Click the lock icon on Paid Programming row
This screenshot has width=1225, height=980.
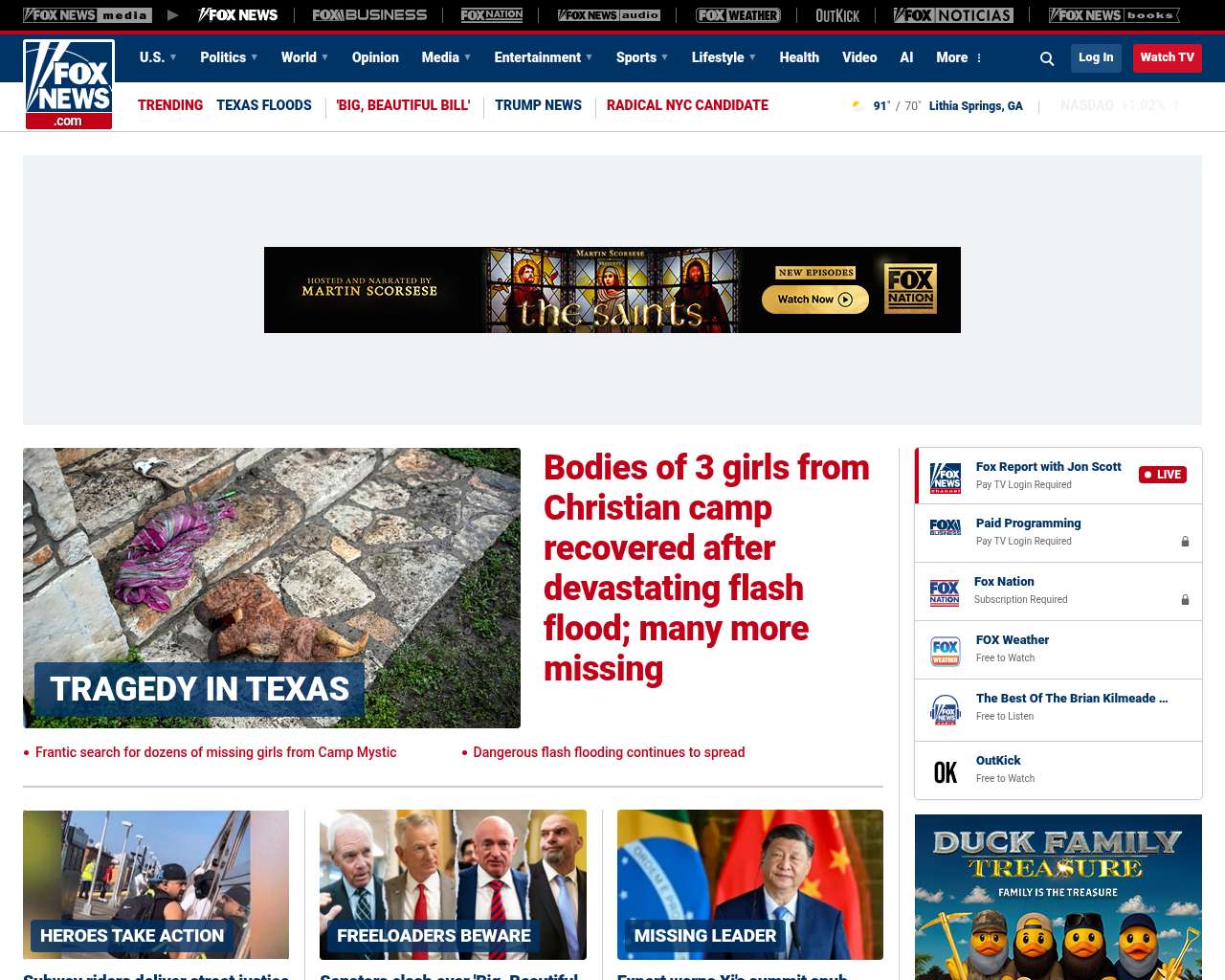tap(1185, 542)
